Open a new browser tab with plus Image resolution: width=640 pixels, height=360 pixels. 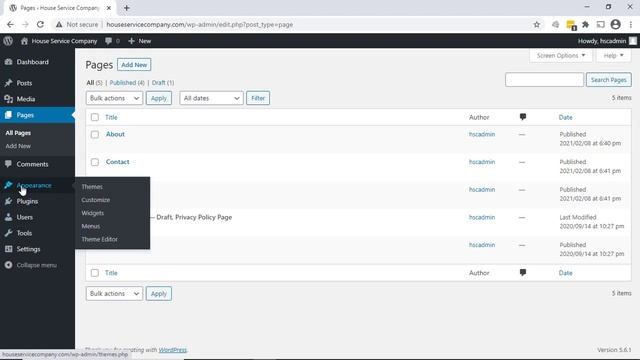click(x=127, y=8)
